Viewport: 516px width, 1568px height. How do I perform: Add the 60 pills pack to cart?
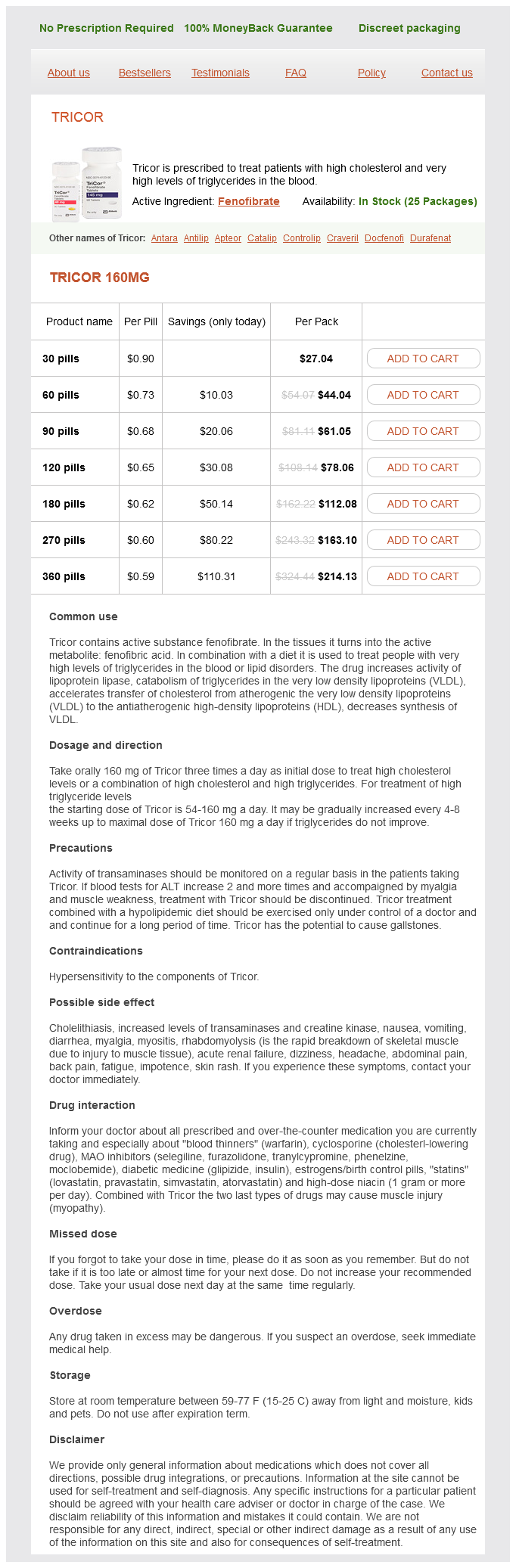[423, 395]
